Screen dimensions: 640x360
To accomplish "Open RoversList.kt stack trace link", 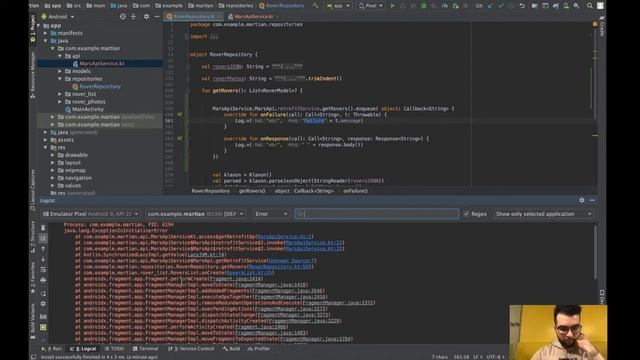I will click(249, 273).
